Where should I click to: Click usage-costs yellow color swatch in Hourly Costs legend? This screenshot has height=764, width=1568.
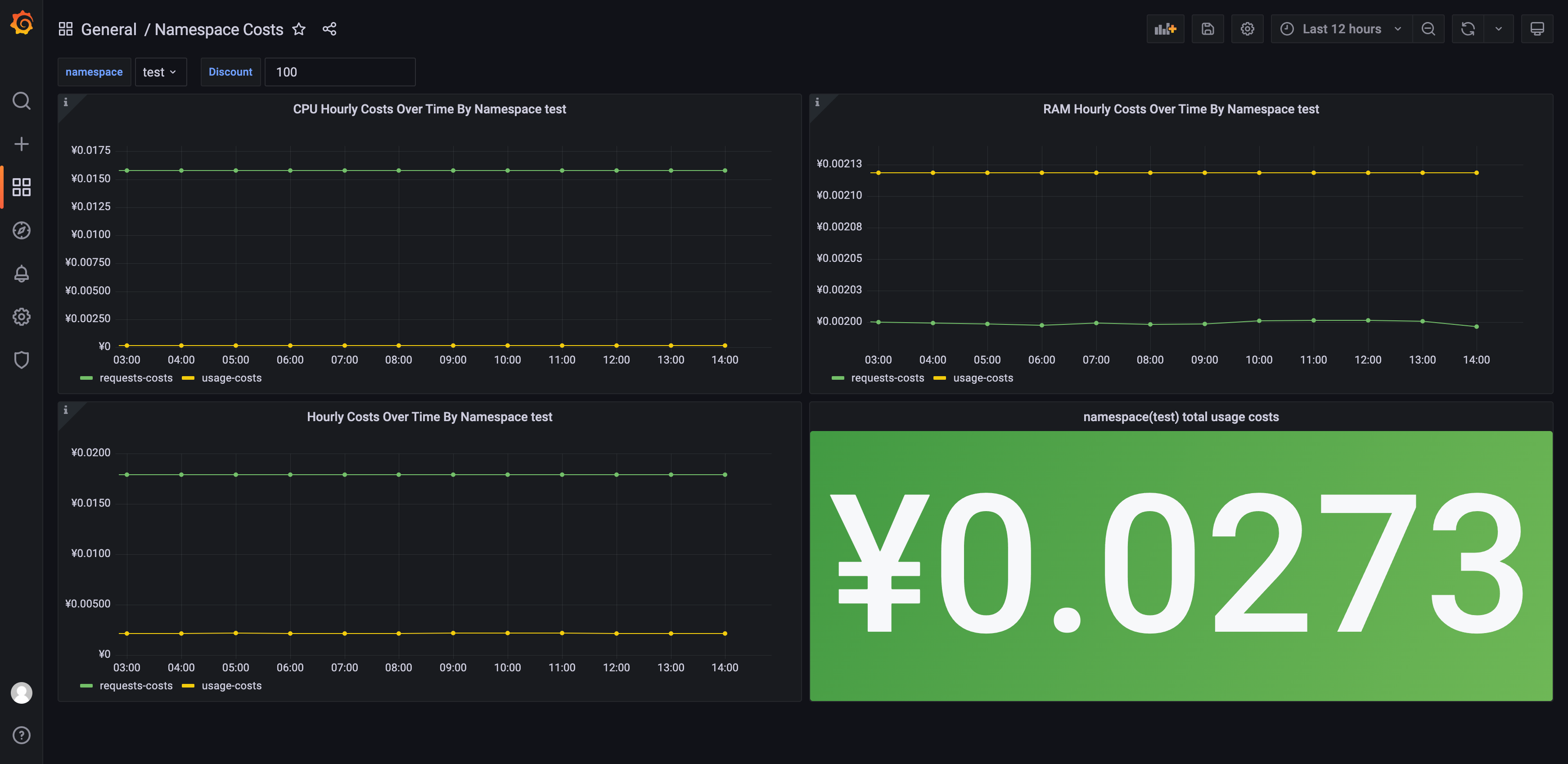click(188, 686)
